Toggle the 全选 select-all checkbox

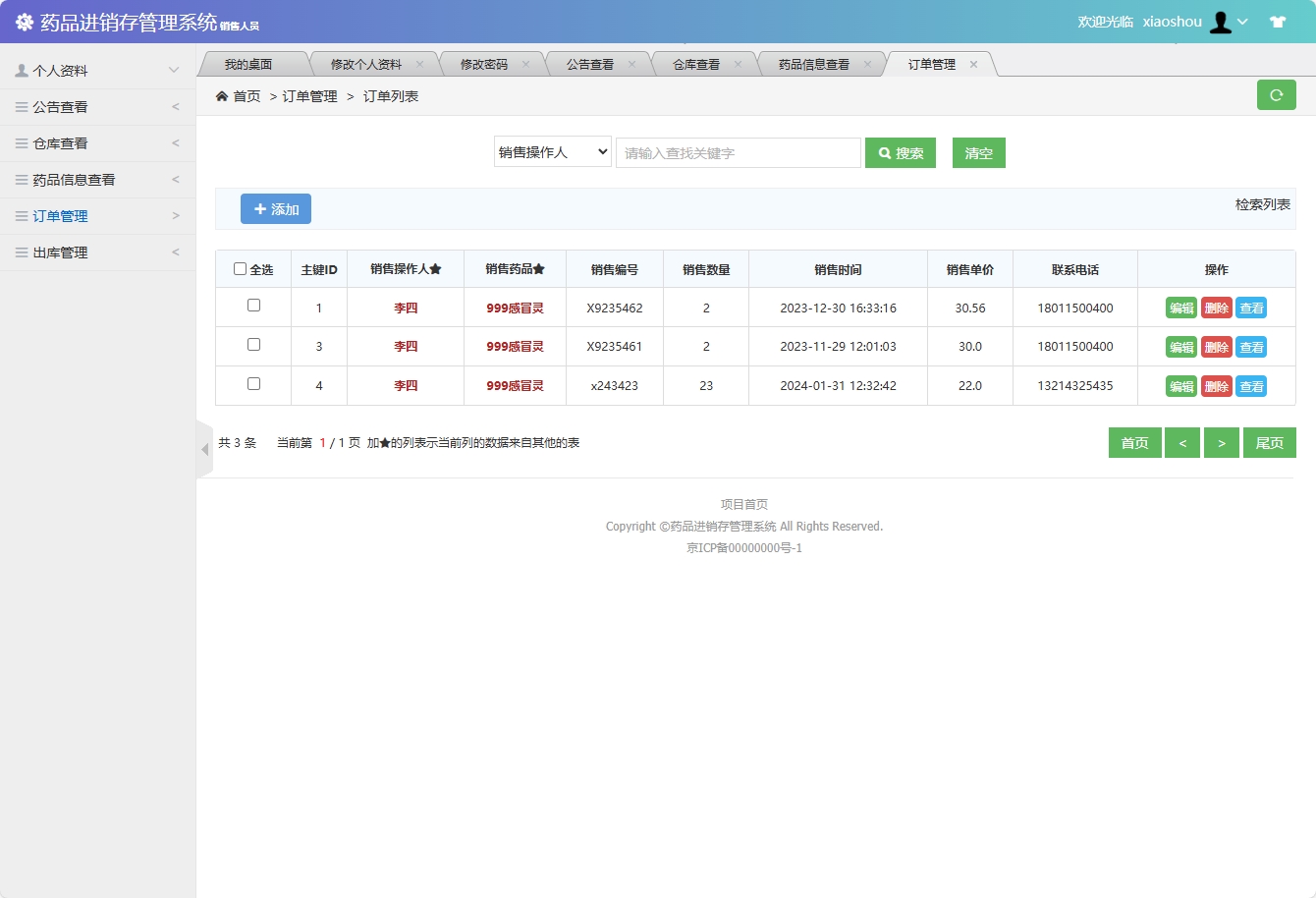pyautogui.click(x=241, y=267)
